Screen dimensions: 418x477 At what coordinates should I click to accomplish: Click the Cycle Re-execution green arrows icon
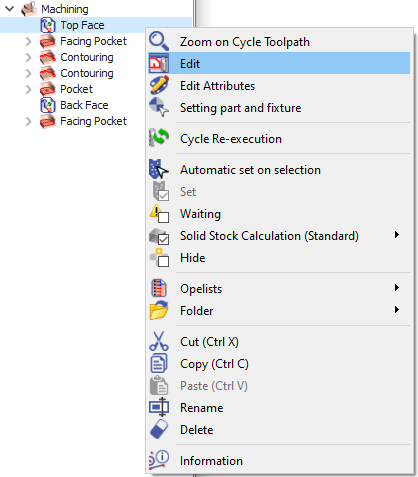pos(159,138)
